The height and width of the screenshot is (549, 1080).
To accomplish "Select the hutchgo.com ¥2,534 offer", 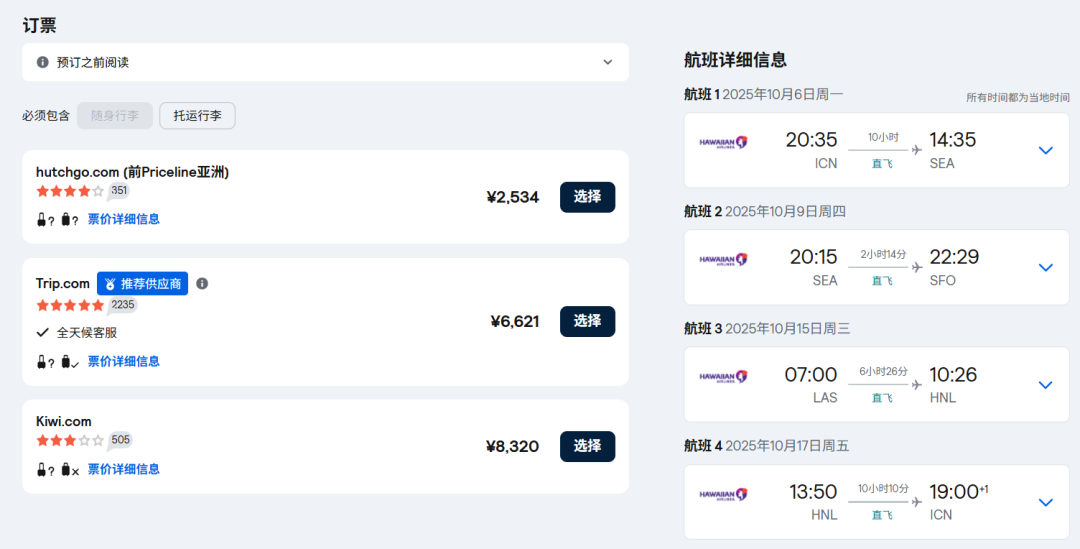I will pos(588,197).
